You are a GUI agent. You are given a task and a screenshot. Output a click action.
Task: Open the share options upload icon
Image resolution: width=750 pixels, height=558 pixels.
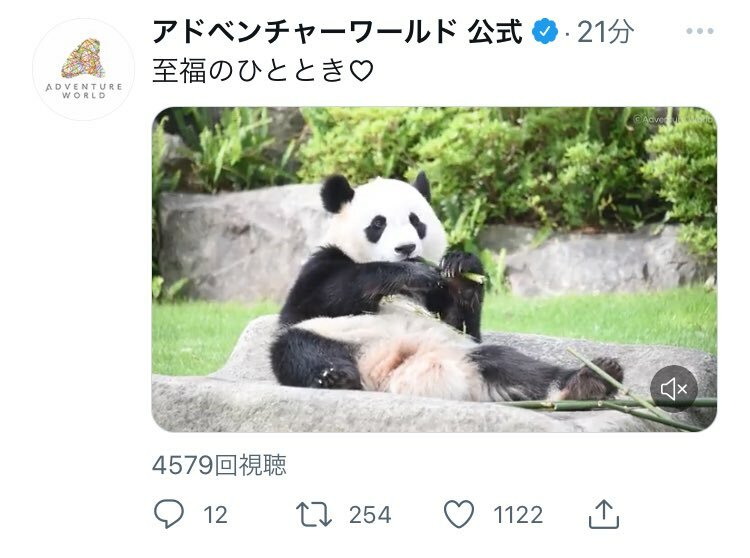[x=604, y=514]
